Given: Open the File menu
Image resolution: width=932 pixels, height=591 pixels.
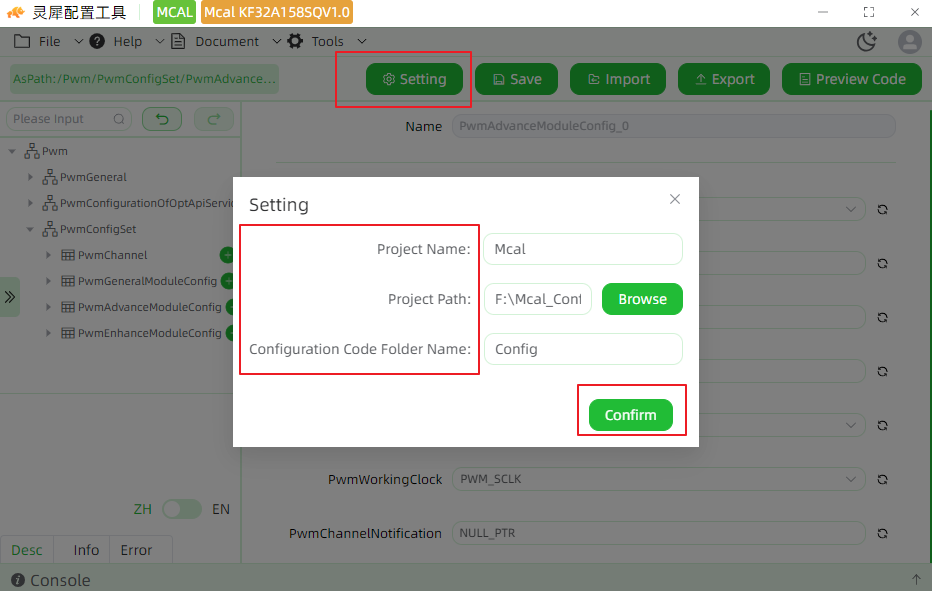Looking at the screenshot, I should pyautogui.click(x=48, y=41).
